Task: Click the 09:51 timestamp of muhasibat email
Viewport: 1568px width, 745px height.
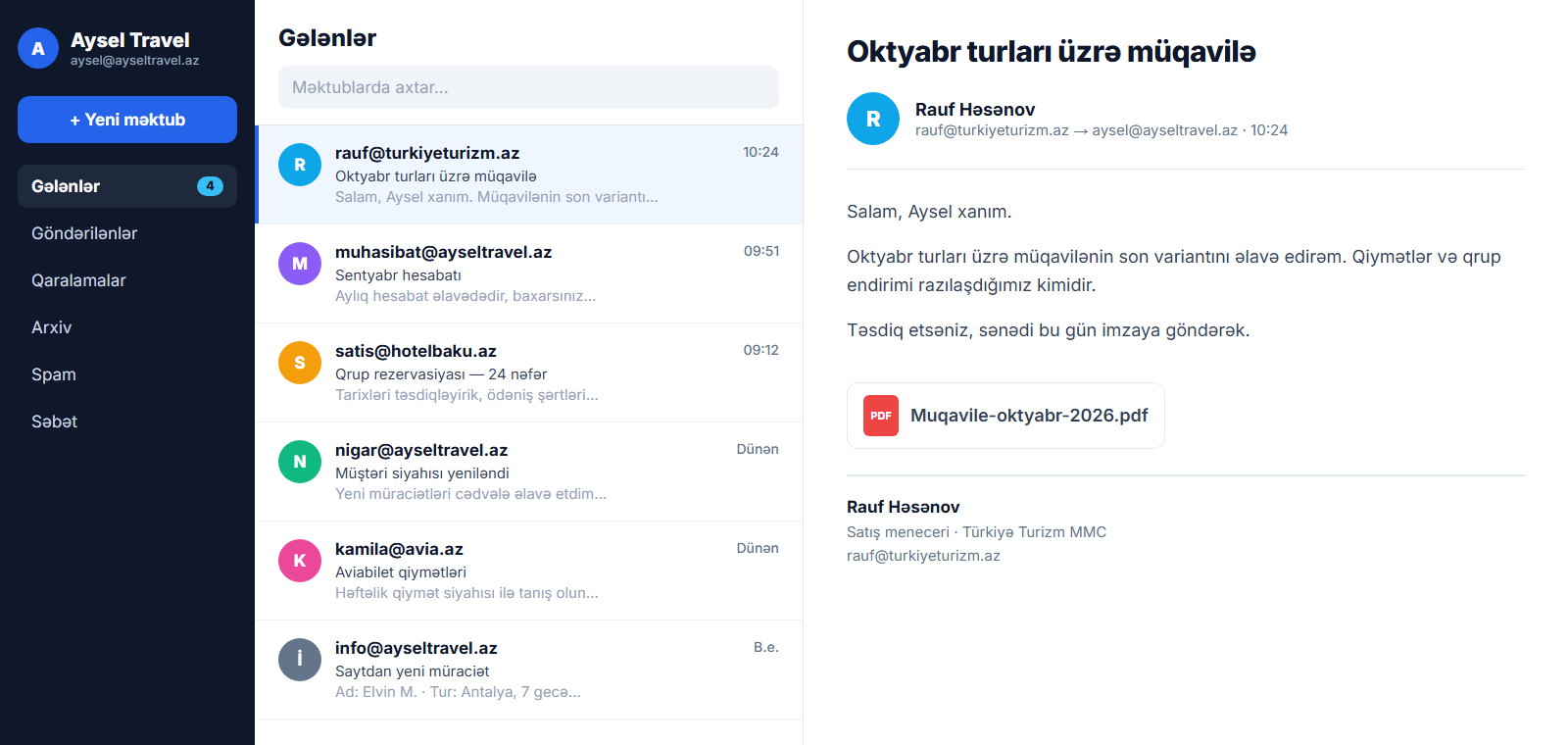Action: pos(761,251)
